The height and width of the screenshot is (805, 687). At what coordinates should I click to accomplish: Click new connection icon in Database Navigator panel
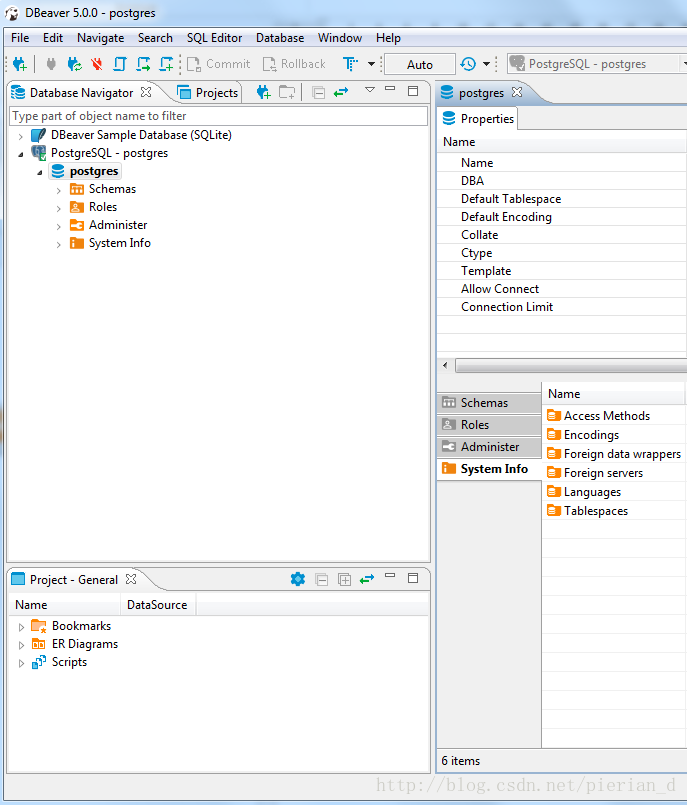(x=263, y=92)
